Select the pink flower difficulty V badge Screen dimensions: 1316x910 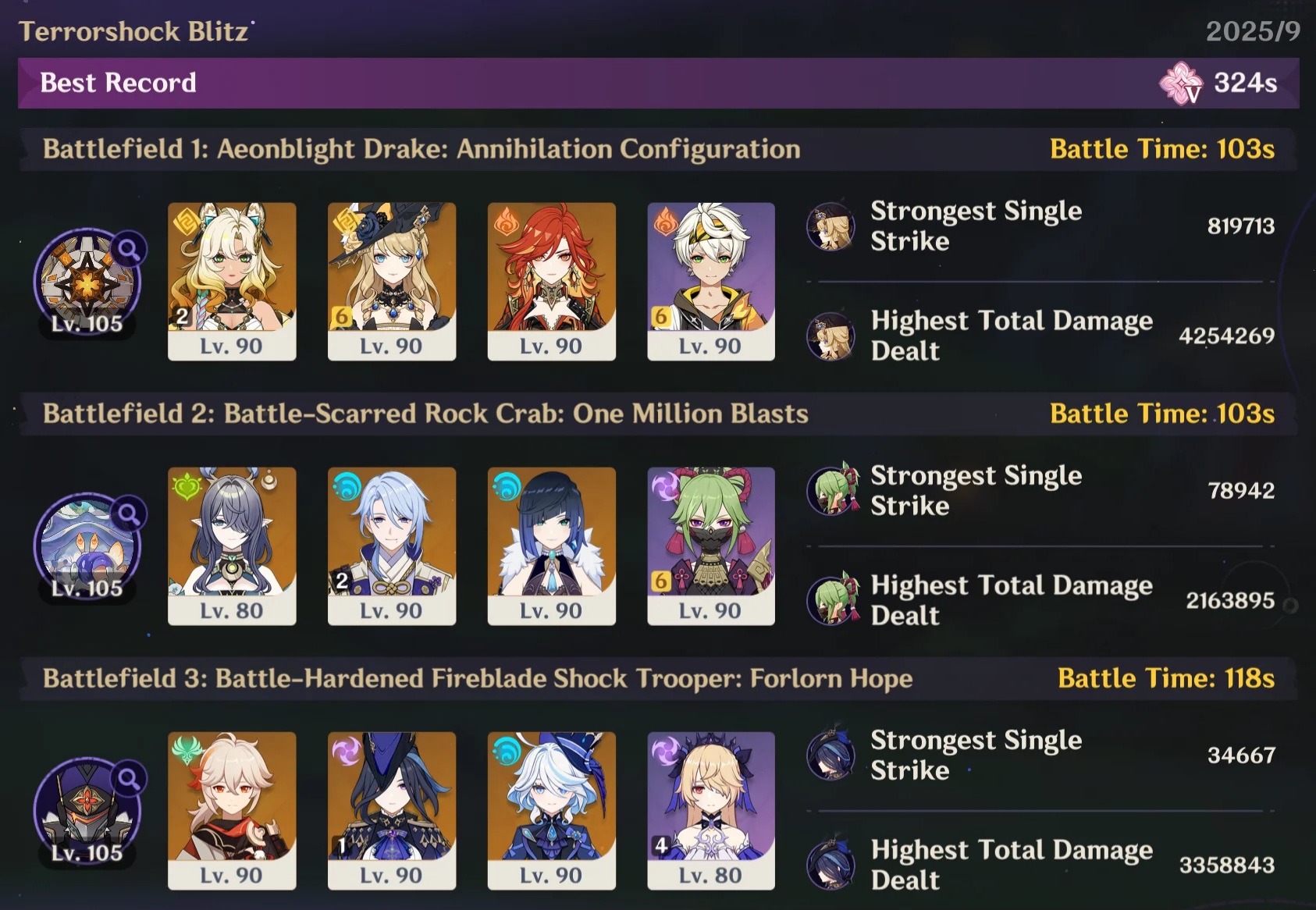tap(1181, 83)
